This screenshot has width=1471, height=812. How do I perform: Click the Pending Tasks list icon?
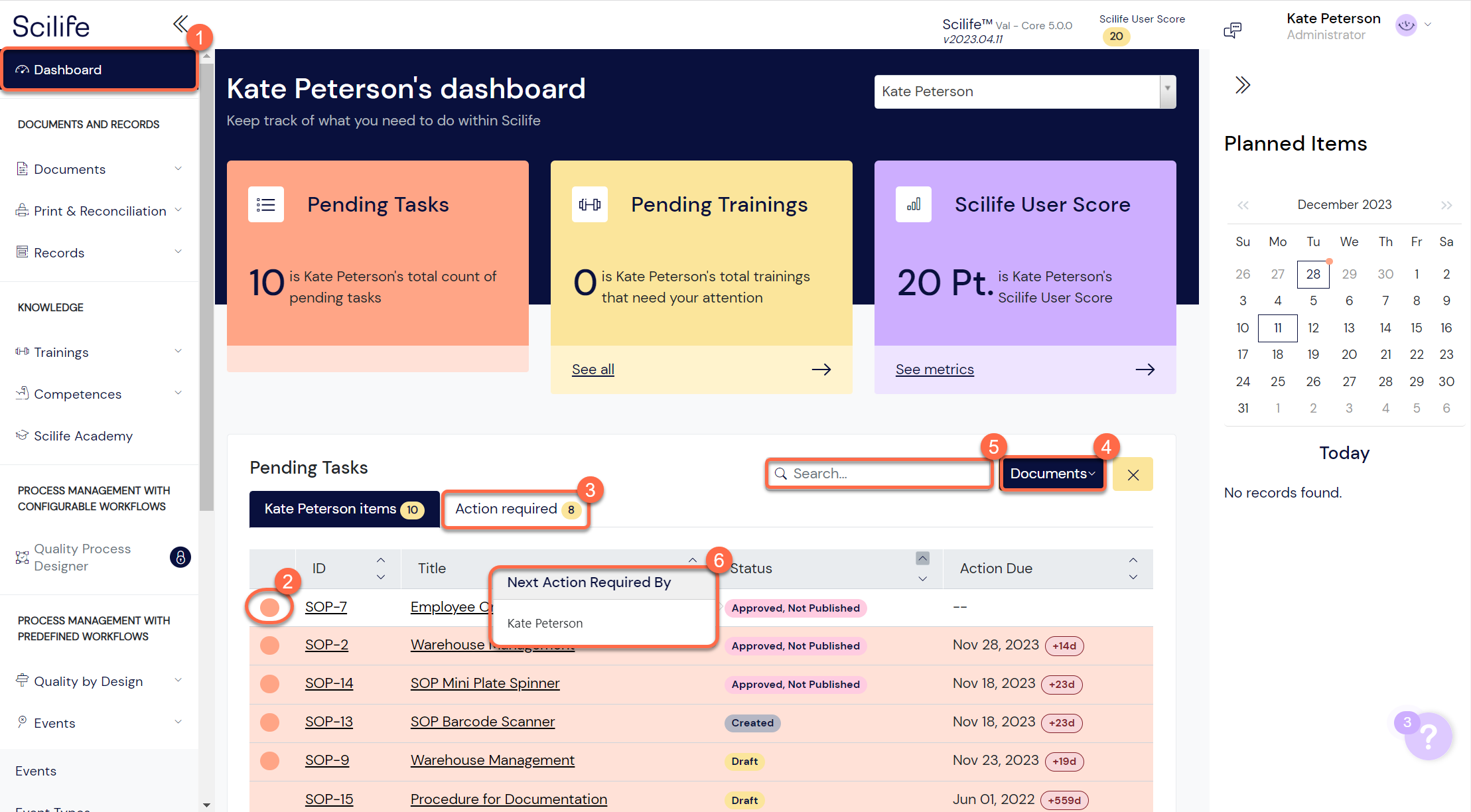click(x=265, y=204)
